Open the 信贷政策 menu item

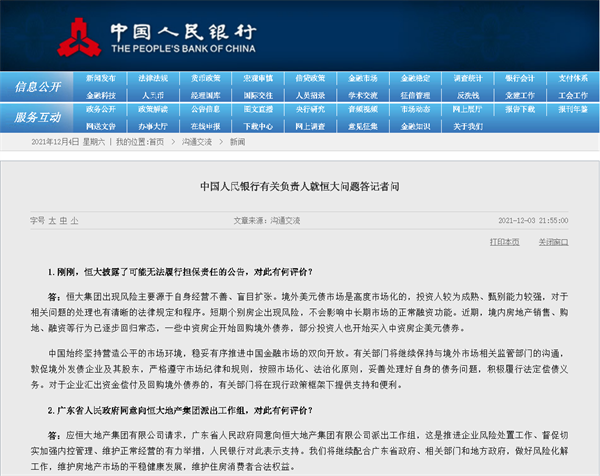click(310, 78)
